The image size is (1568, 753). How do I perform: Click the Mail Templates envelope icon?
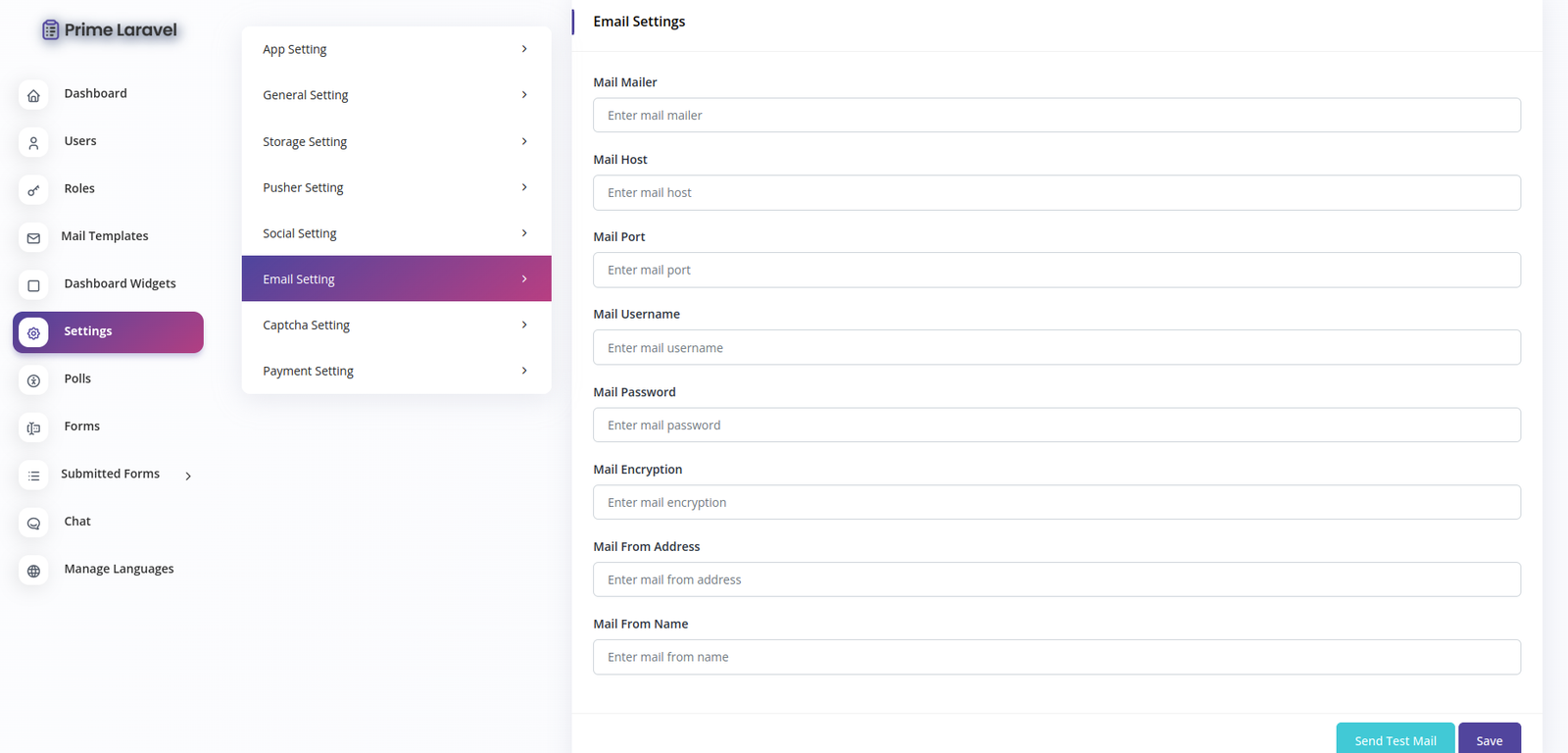click(x=33, y=238)
